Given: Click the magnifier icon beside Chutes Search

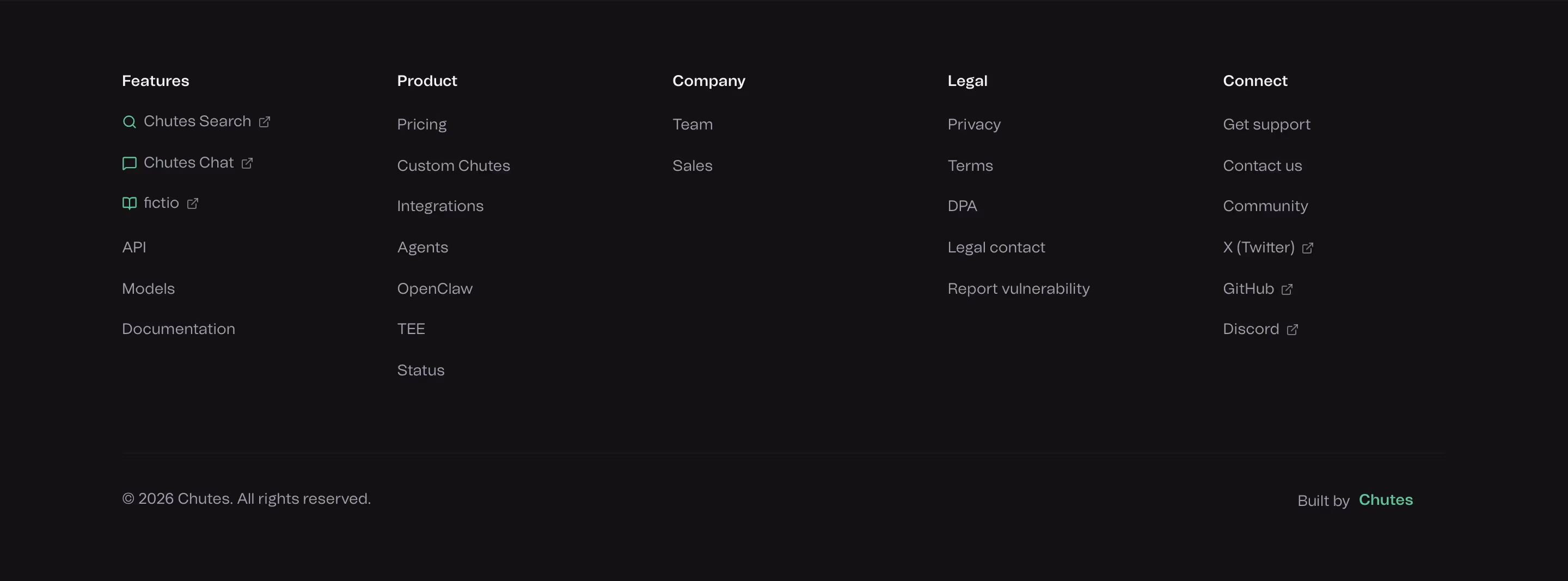Looking at the screenshot, I should (129, 122).
